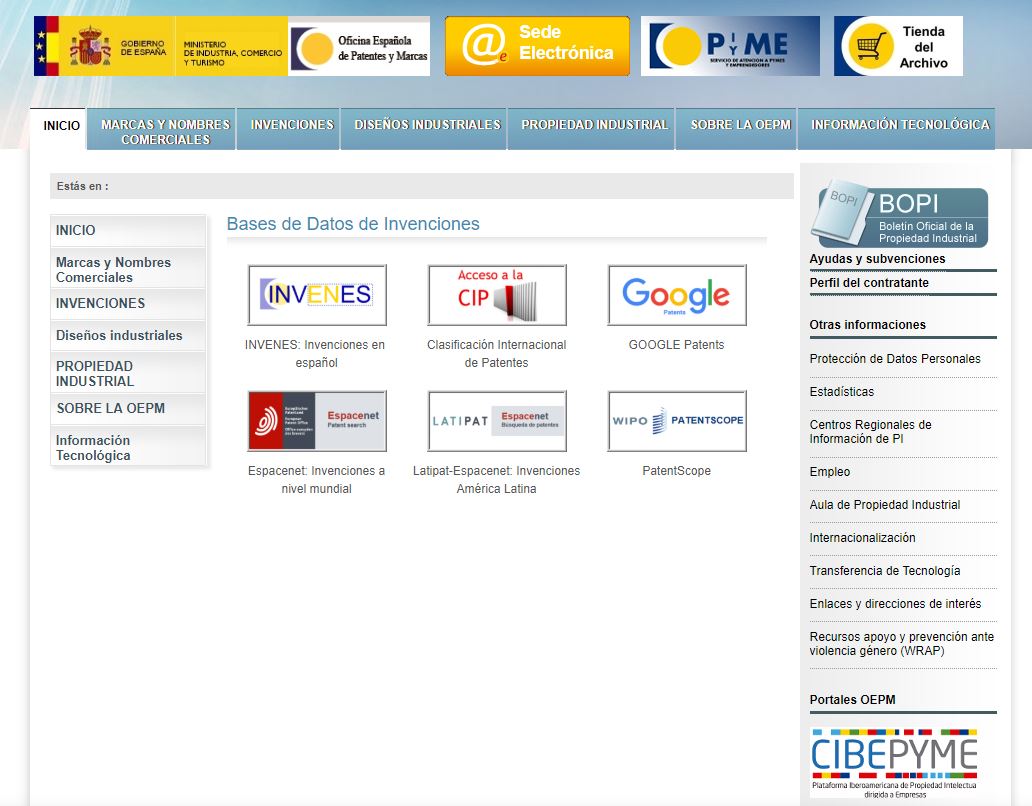Open the Gobierno de España logo

[105, 46]
